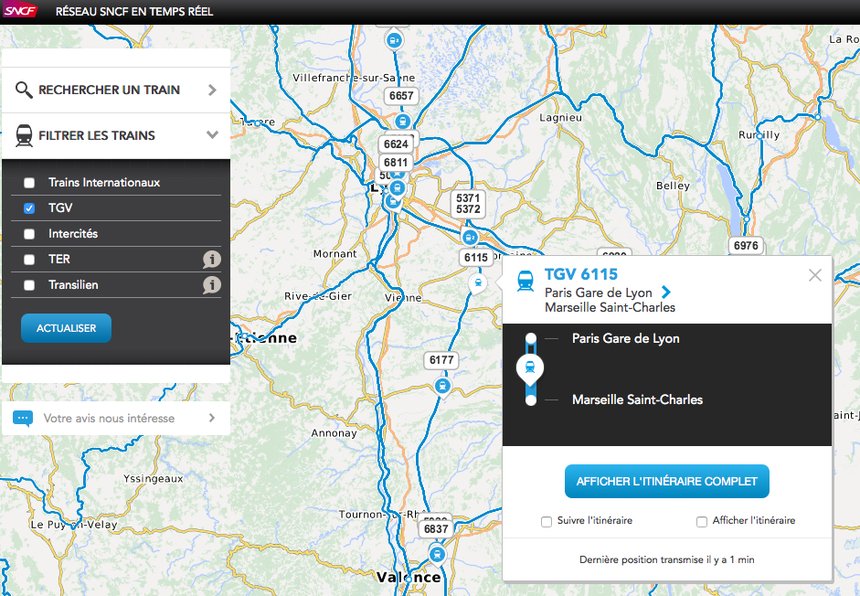Click the search magnifier icon
Screen dimensions: 860x596
point(24,90)
